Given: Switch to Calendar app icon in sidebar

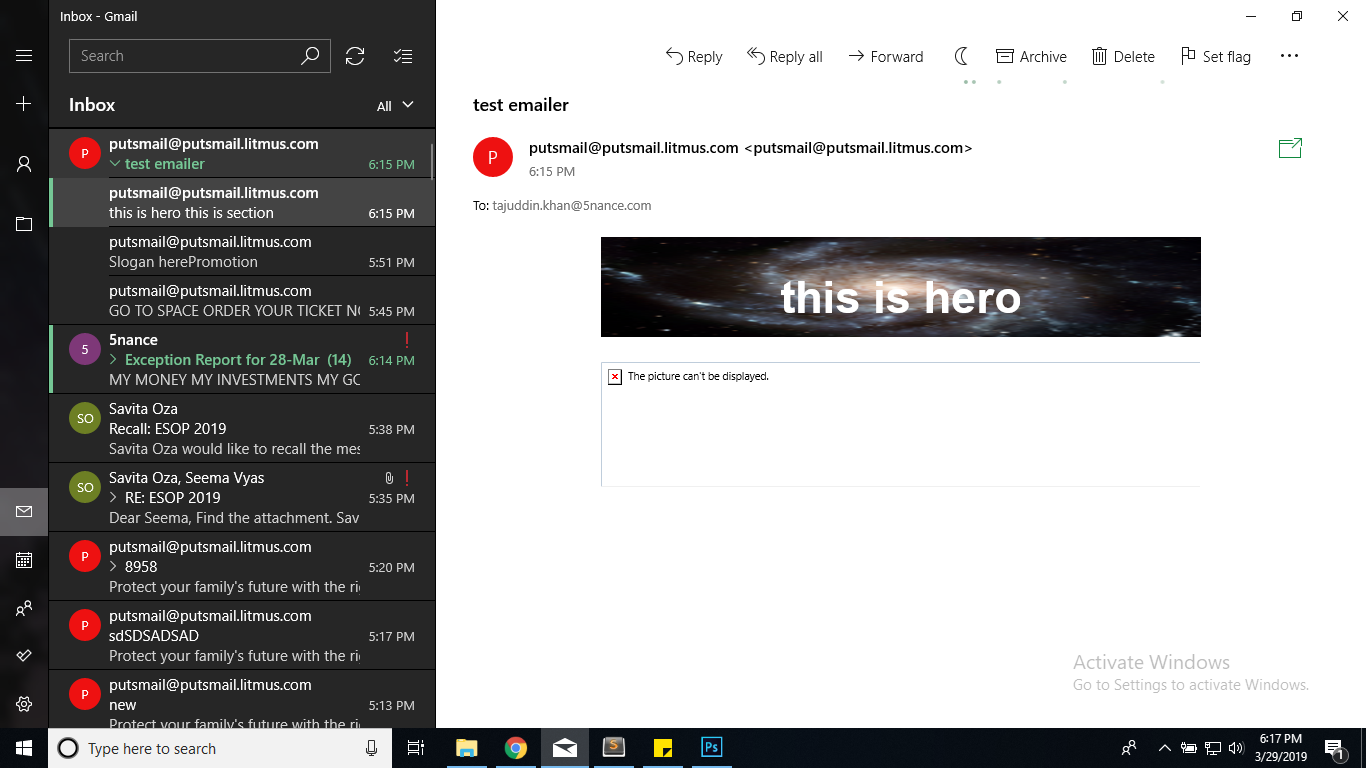Looking at the screenshot, I should (24, 560).
